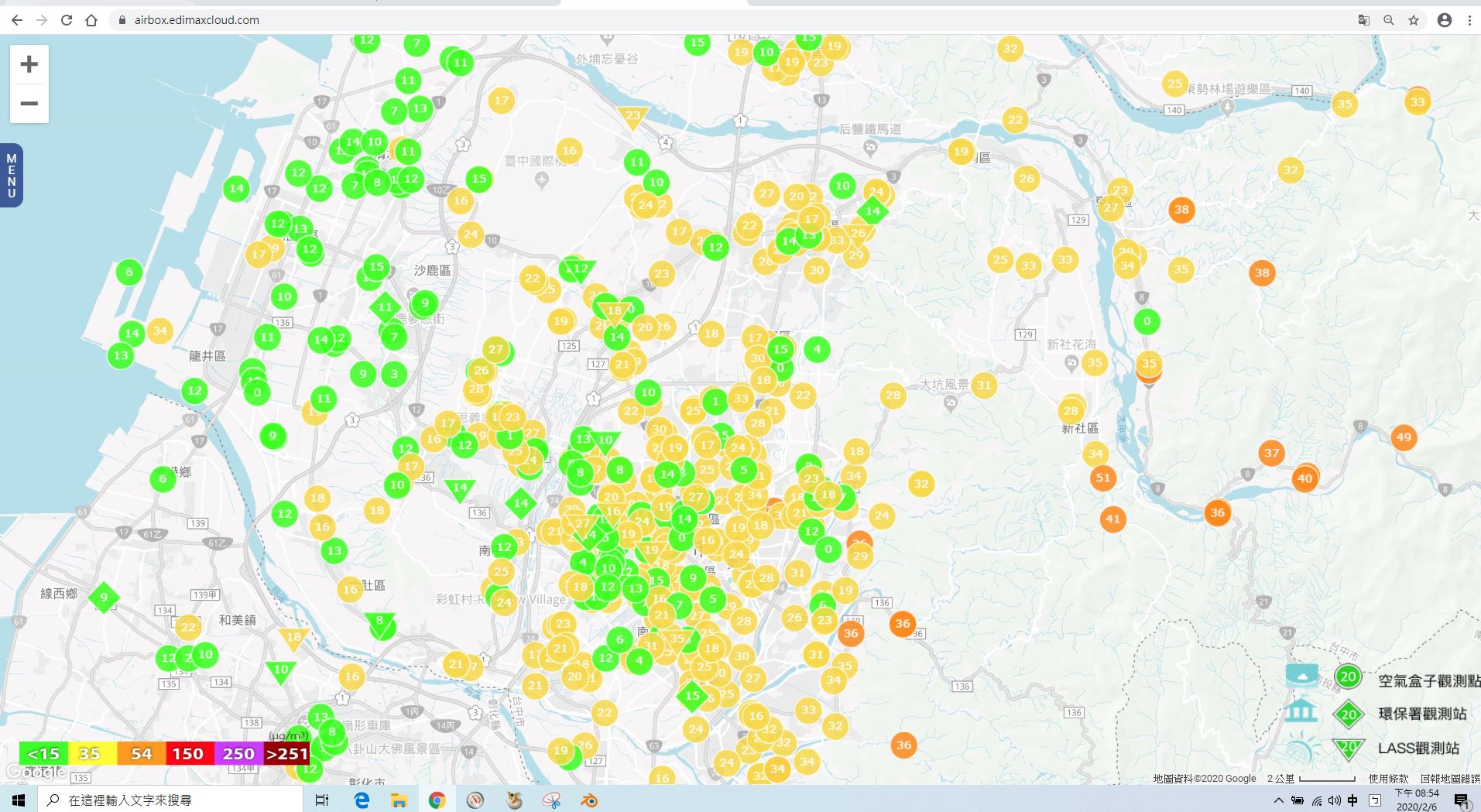Launch Microsoft Edge from the taskbar
1481x812 pixels.
coord(362,800)
